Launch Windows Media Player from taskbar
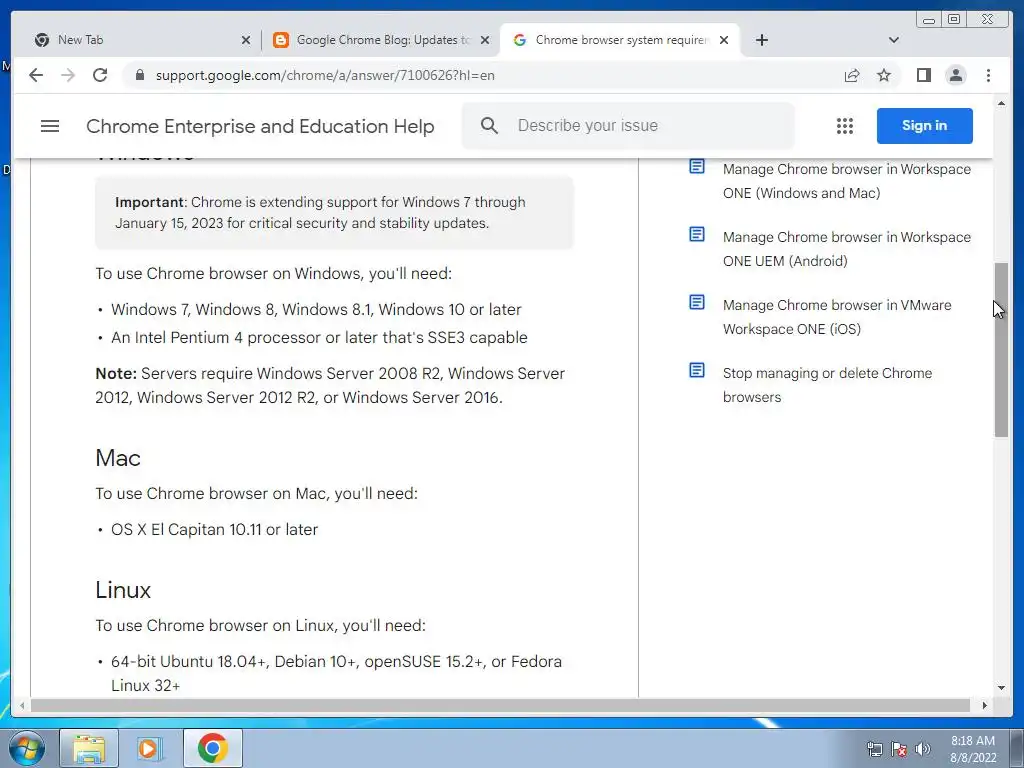The height and width of the screenshot is (768, 1024). [150, 748]
